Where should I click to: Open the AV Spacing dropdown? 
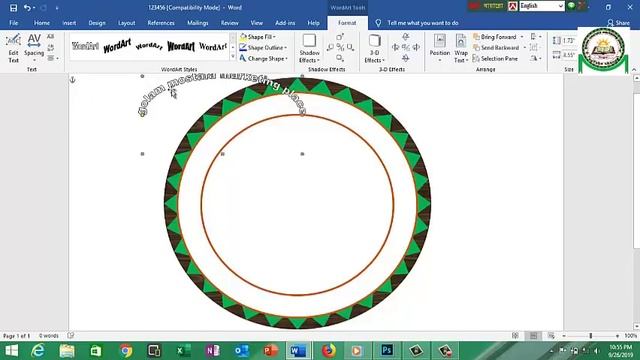(x=34, y=48)
